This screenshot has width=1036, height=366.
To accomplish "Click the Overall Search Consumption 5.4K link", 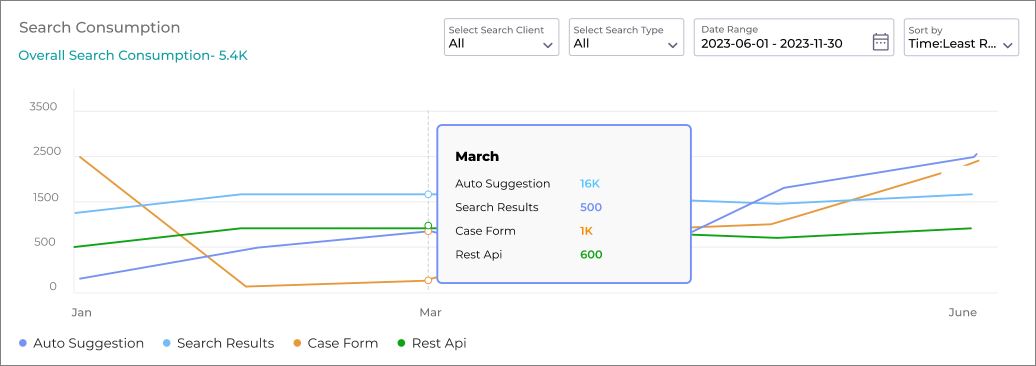I will click(x=133, y=55).
